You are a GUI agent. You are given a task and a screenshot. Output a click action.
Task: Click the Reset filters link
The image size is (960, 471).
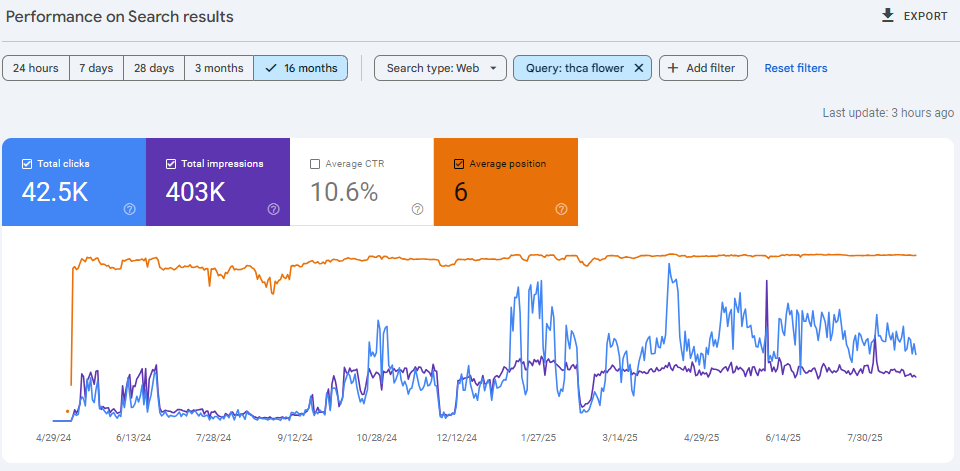tap(796, 68)
